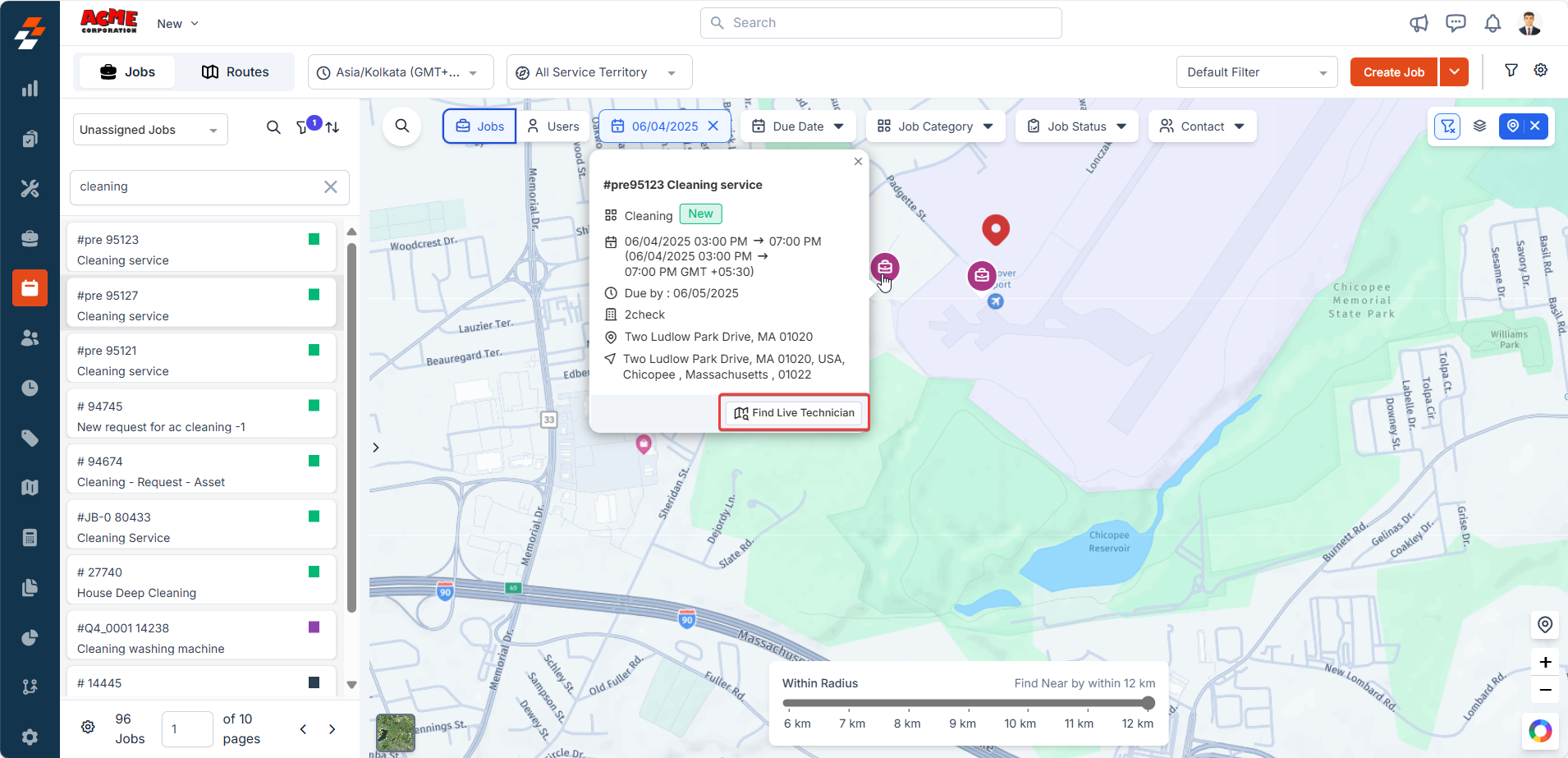Open the user profile avatar

(x=1529, y=23)
